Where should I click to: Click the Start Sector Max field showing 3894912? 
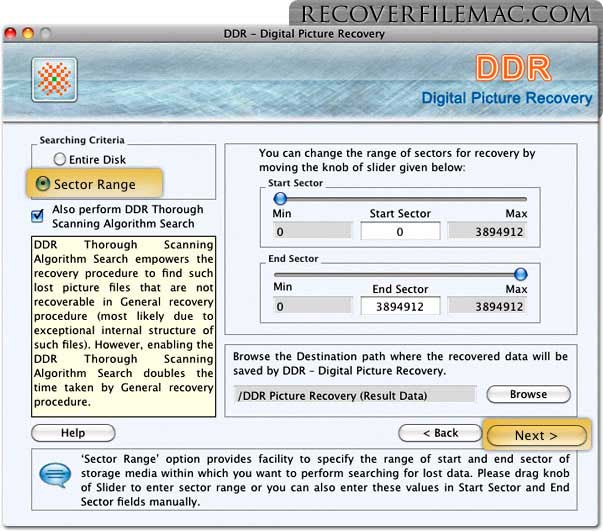487,231
